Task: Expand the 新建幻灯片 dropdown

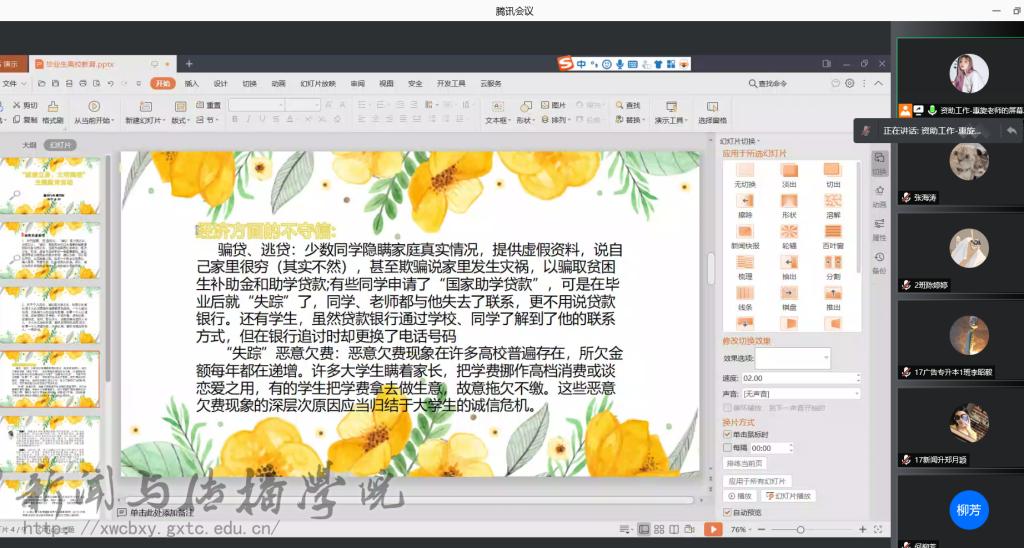Action: pos(147,120)
